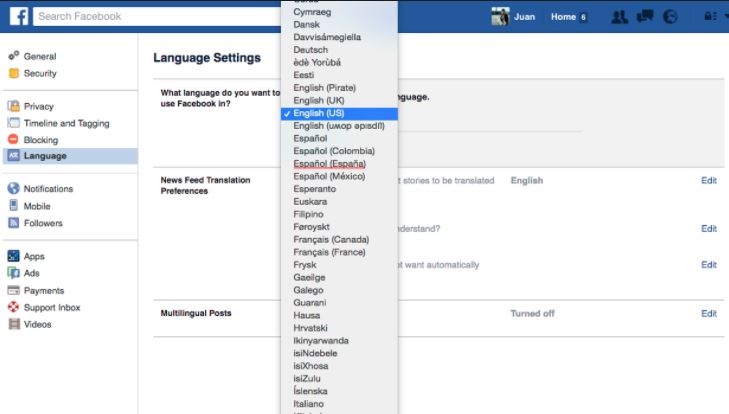The image size is (729, 414).
Task: Choose Esperanto from the list
Action: tap(314, 189)
